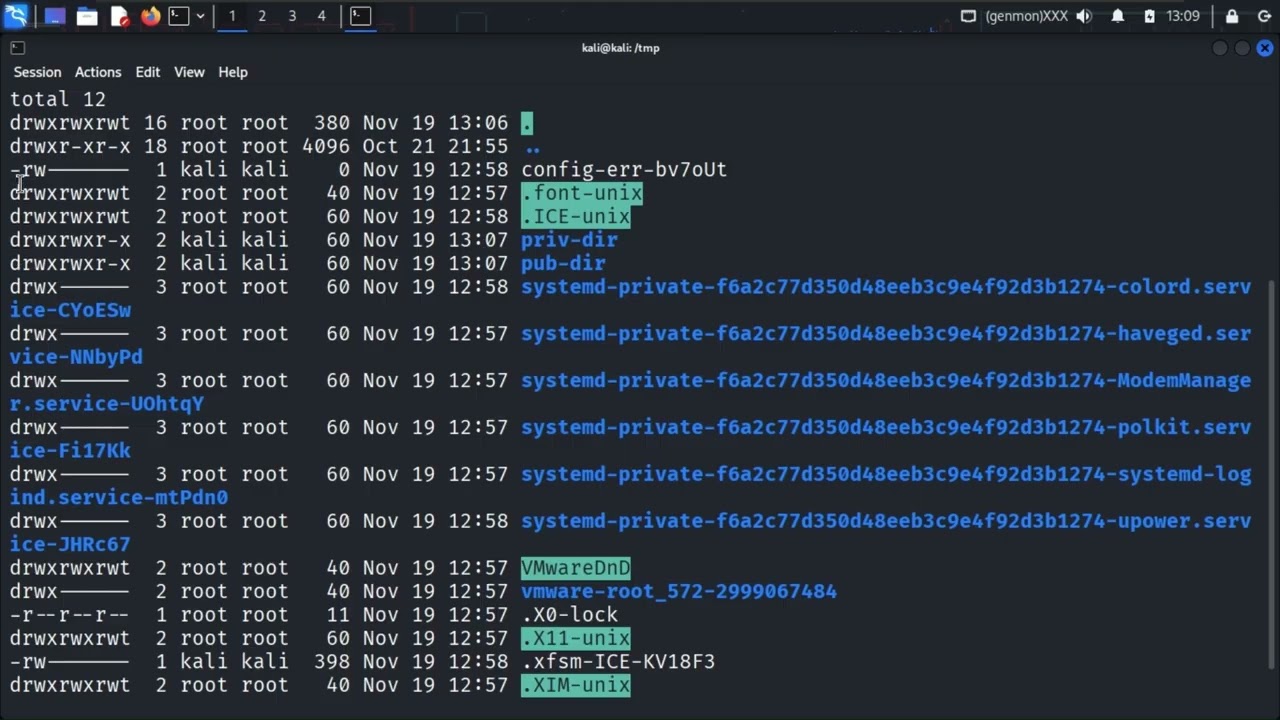Click the 4096 size value
Image resolution: width=1280 pixels, height=720 pixels.
point(326,146)
